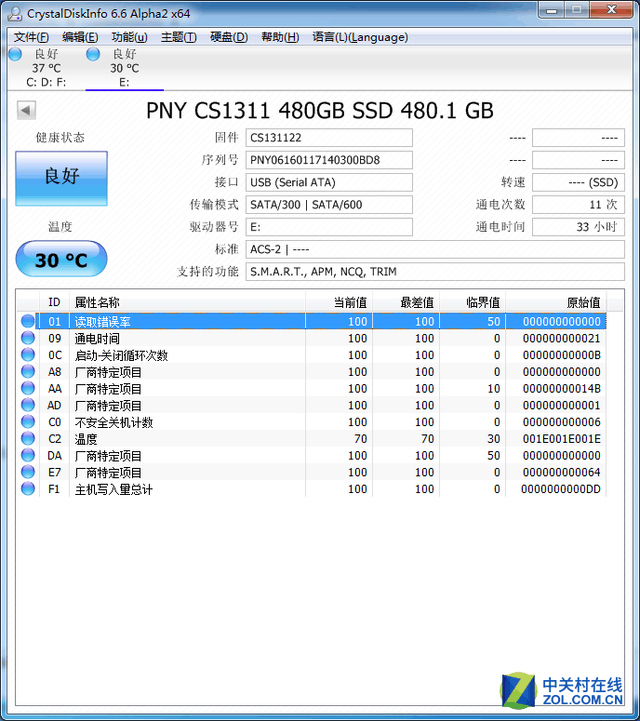This screenshot has height=721, width=640.
Task: Click the status icon of row 01 读取错误率
Action: coord(28,321)
